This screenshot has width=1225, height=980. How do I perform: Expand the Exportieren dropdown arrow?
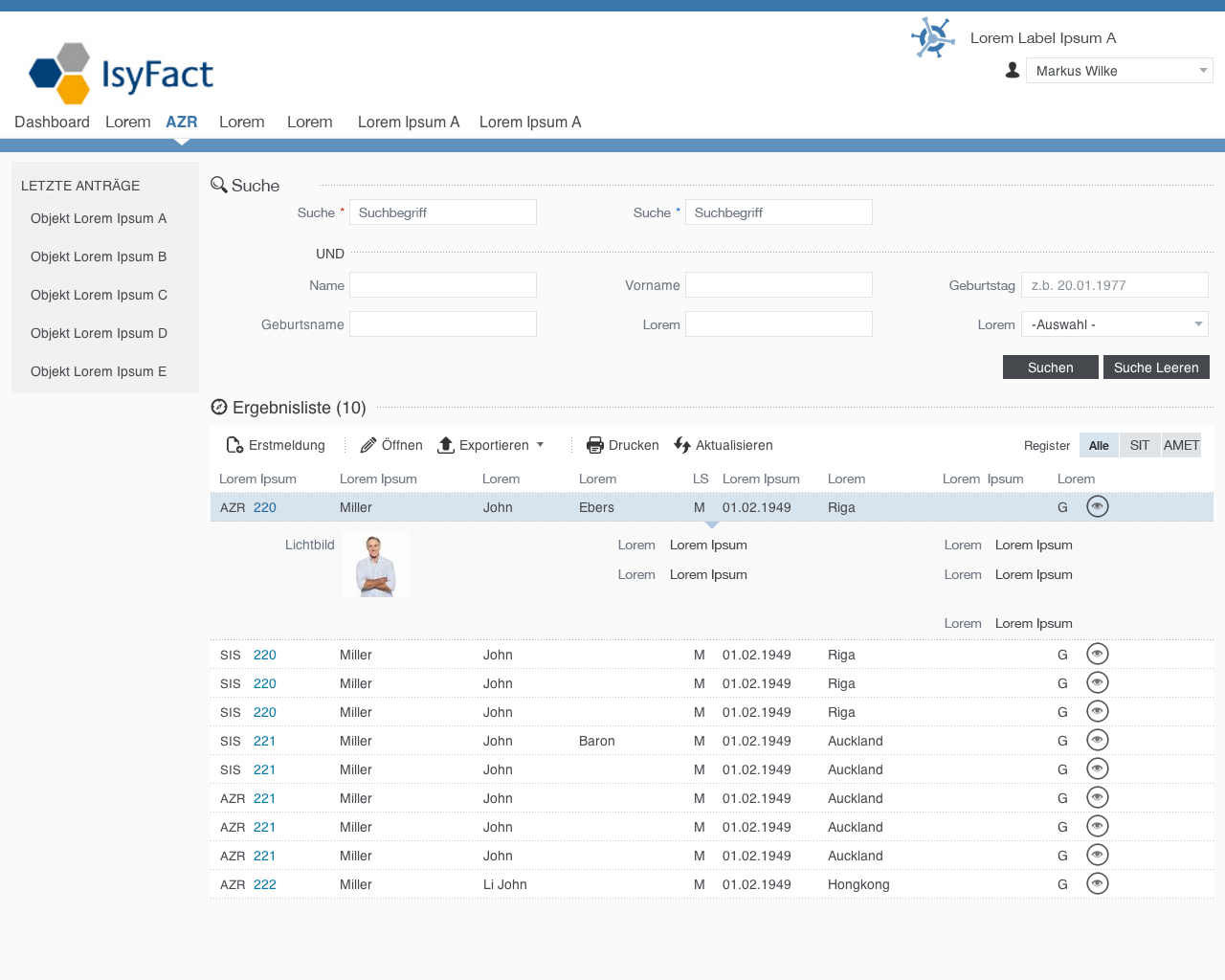(x=541, y=445)
